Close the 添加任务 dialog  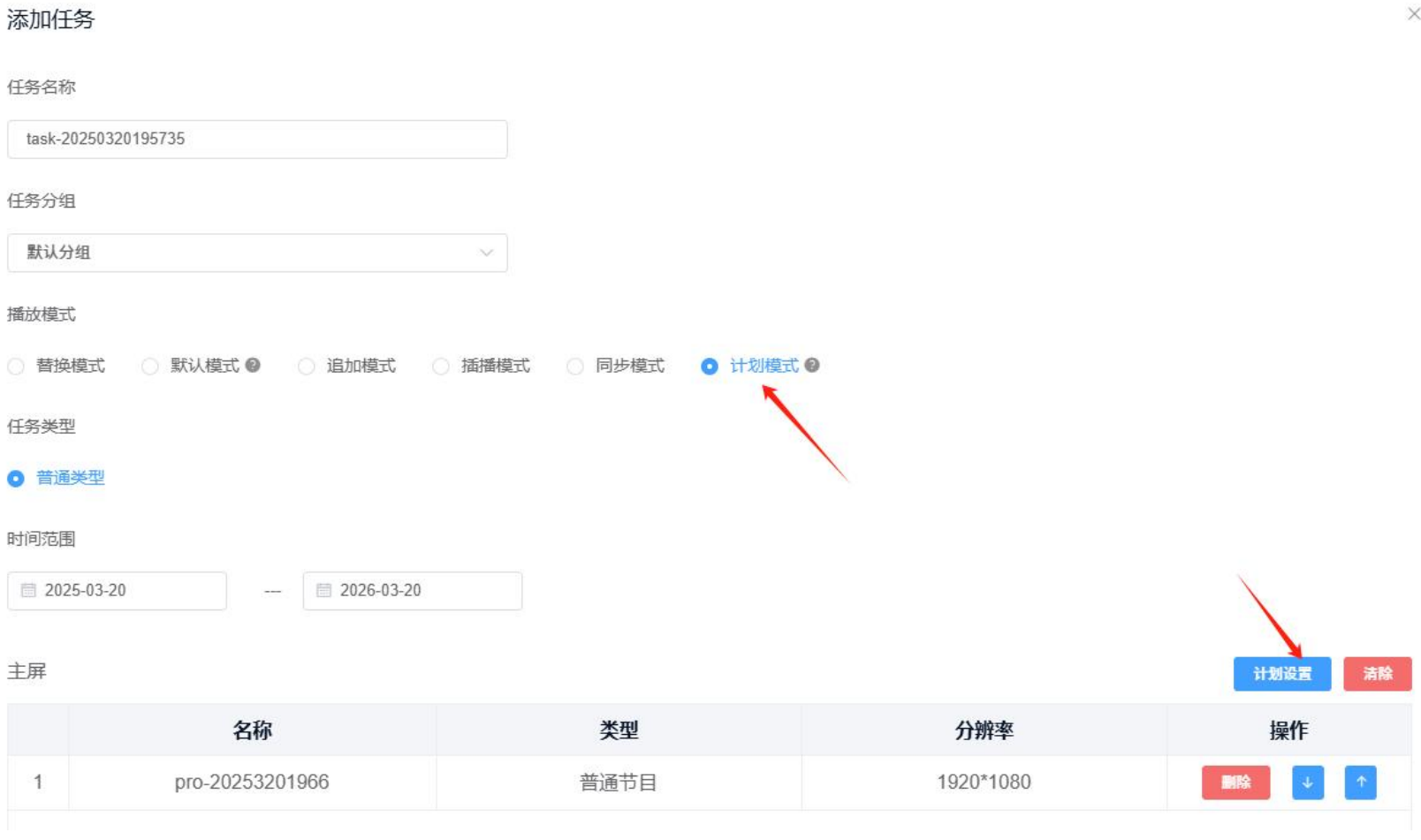tap(1413, 14)
